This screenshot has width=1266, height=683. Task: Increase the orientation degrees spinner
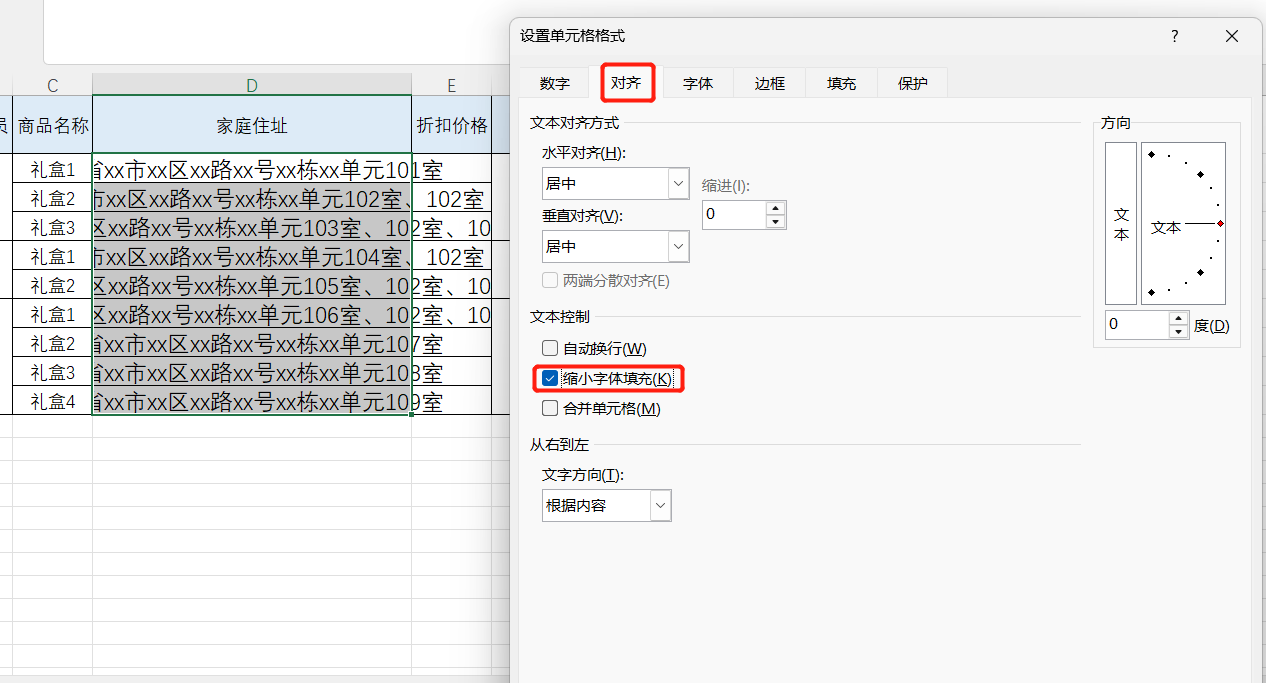(1179, 319)
